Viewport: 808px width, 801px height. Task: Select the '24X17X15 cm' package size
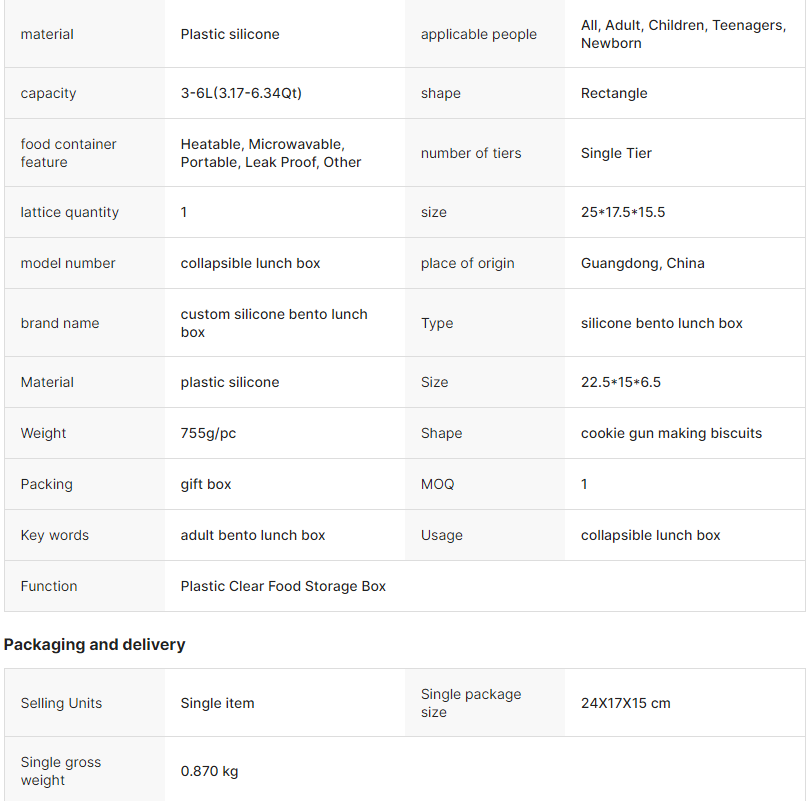[x=625, y=703]
